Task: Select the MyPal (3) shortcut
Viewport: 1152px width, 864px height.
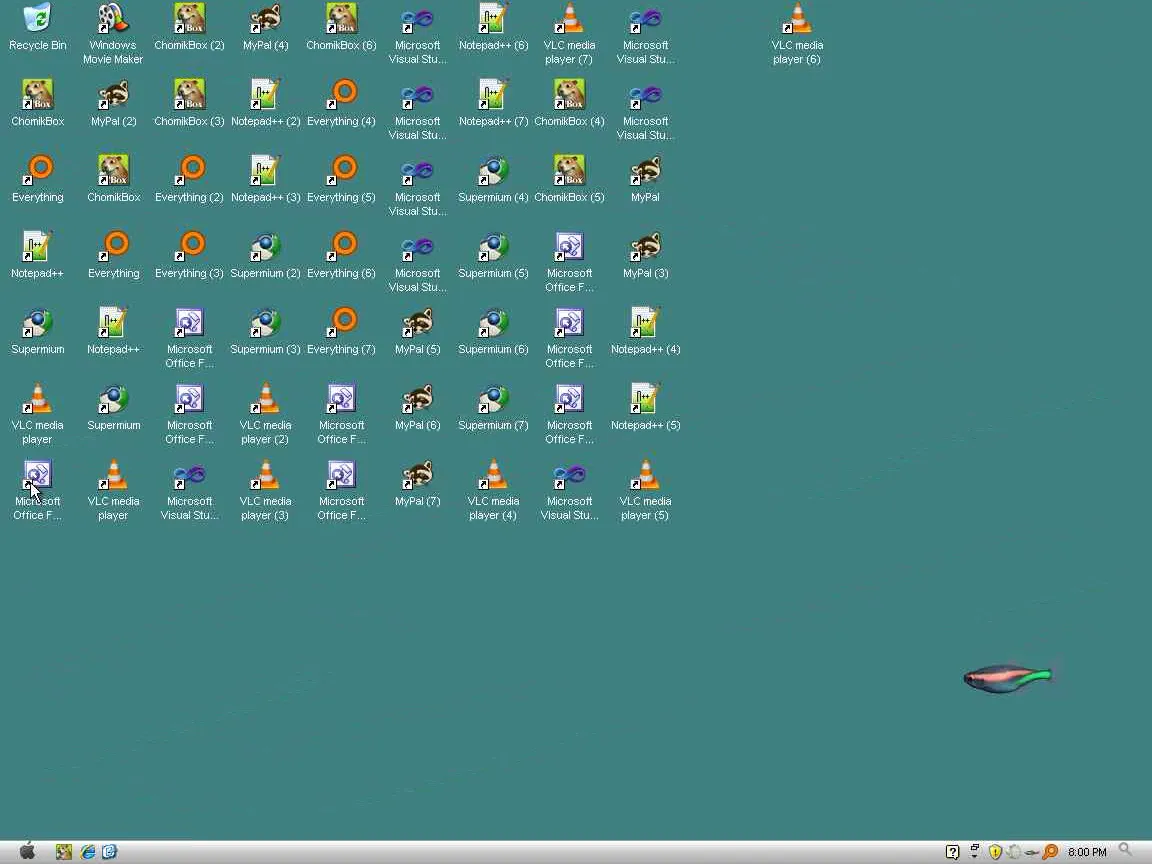Action: (646, 255)
